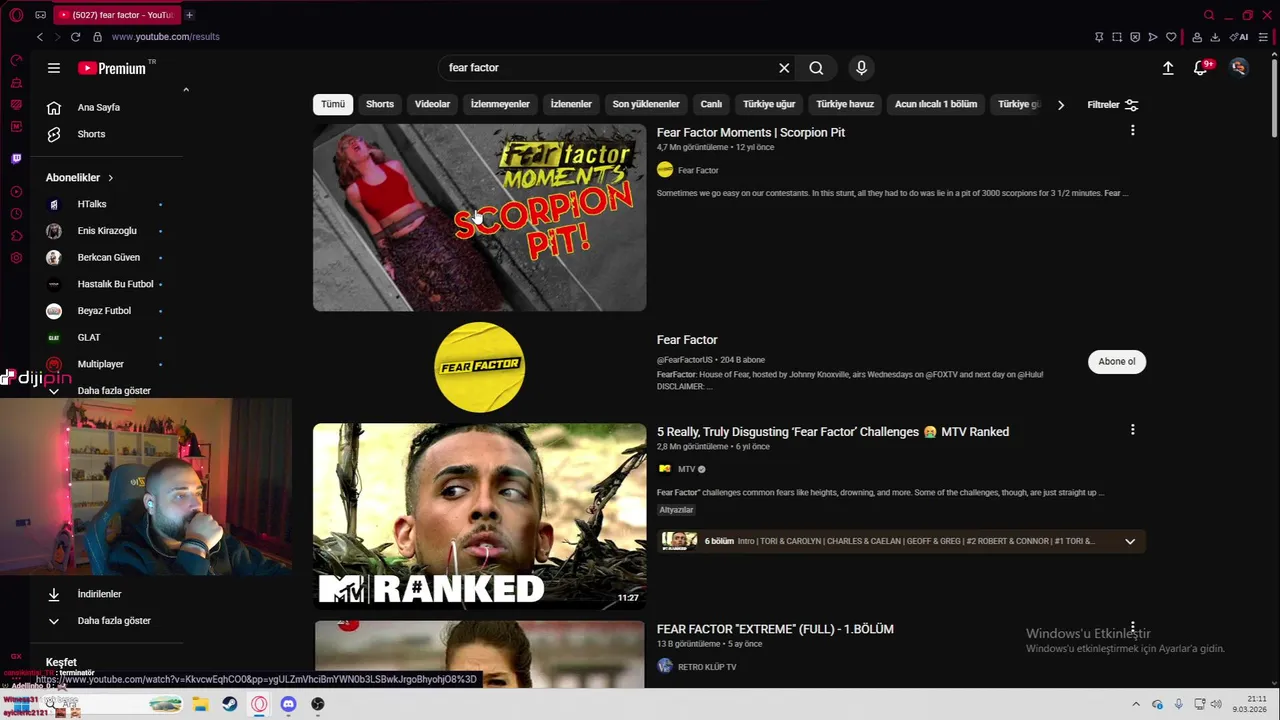Open the yellow Fear Factor channel logo
Viewport: 1280px width, 720px height.
coord(480,367)
